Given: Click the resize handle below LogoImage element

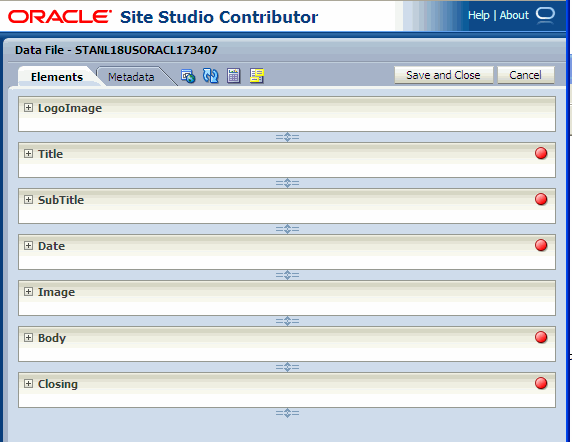Looking at the screenshot, I should coord(287,137).
